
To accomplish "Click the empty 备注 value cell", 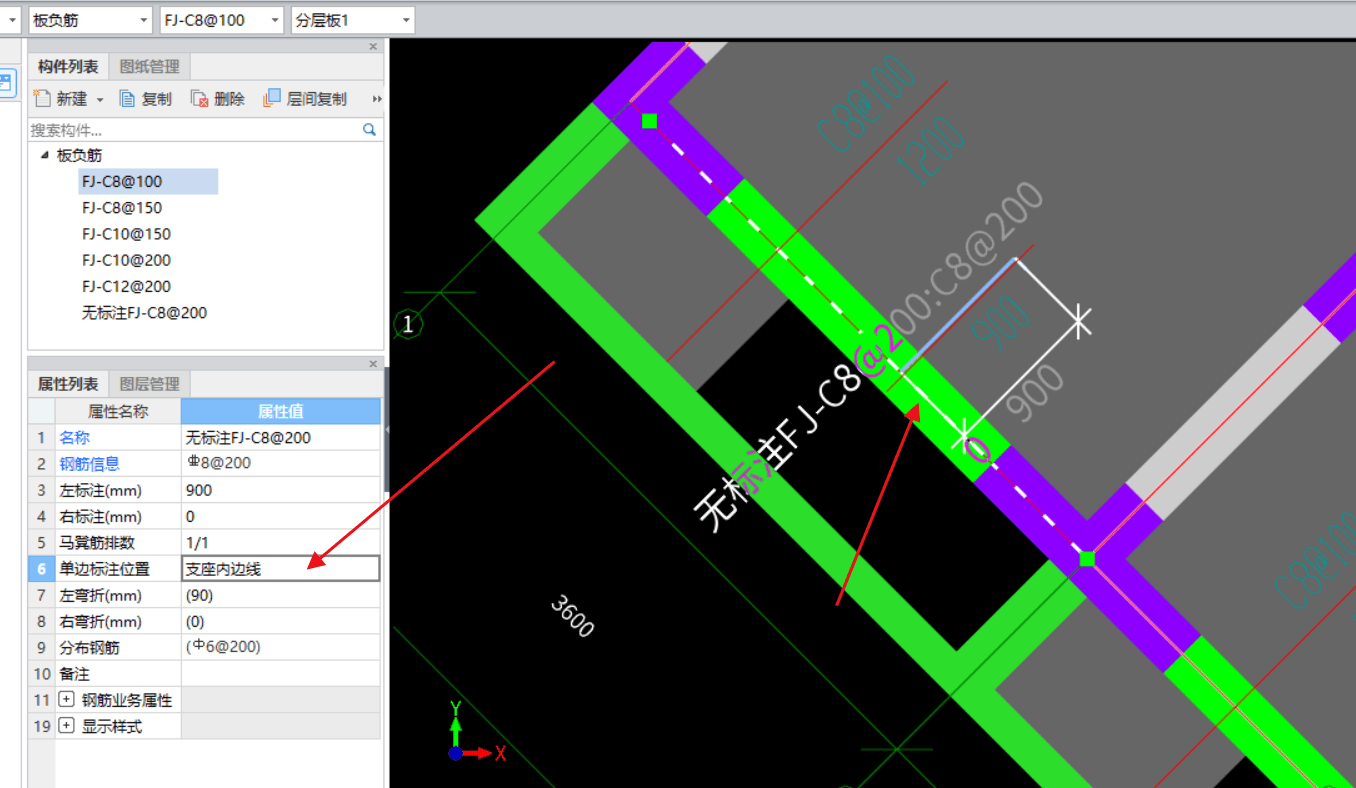I will click(281, 674).
